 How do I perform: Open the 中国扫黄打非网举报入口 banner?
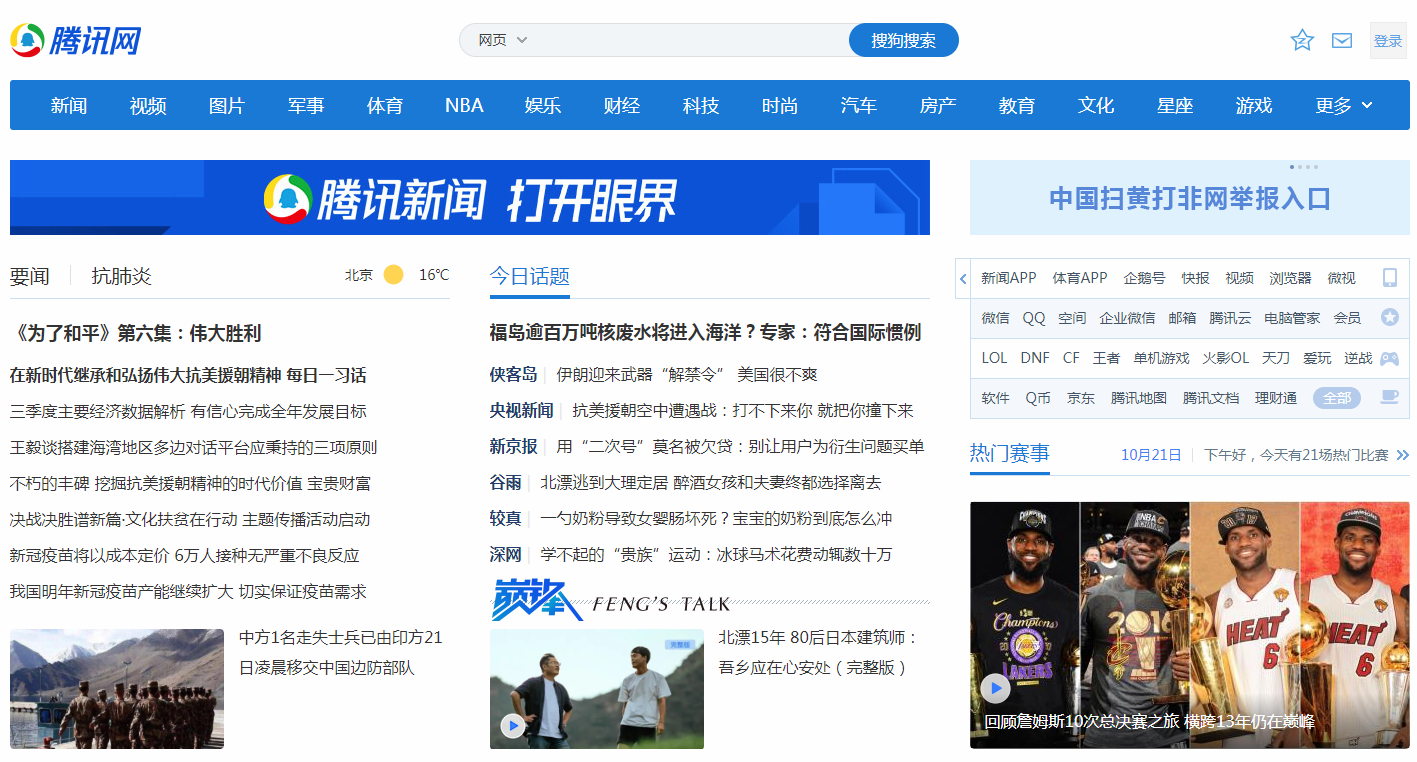(x=1190, y=198)
